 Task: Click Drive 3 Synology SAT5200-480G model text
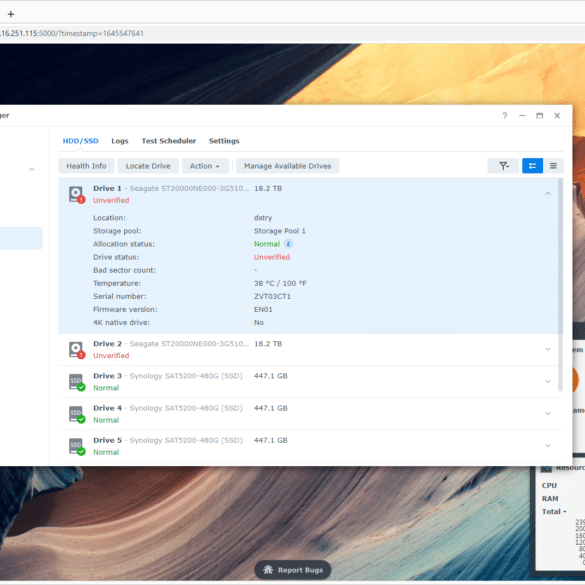point(186,376)
